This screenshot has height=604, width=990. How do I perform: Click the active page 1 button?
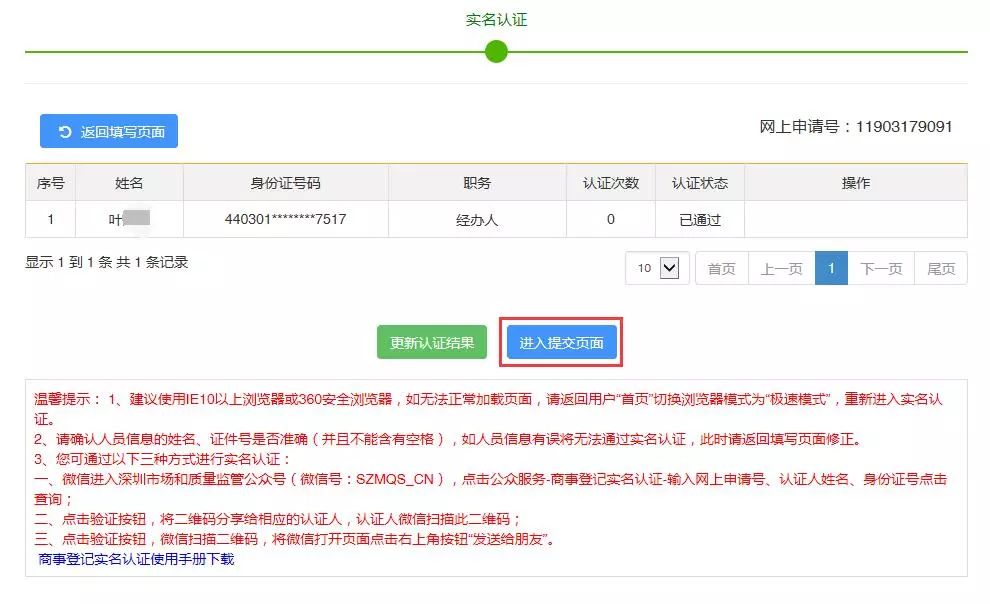coord(831,268)
